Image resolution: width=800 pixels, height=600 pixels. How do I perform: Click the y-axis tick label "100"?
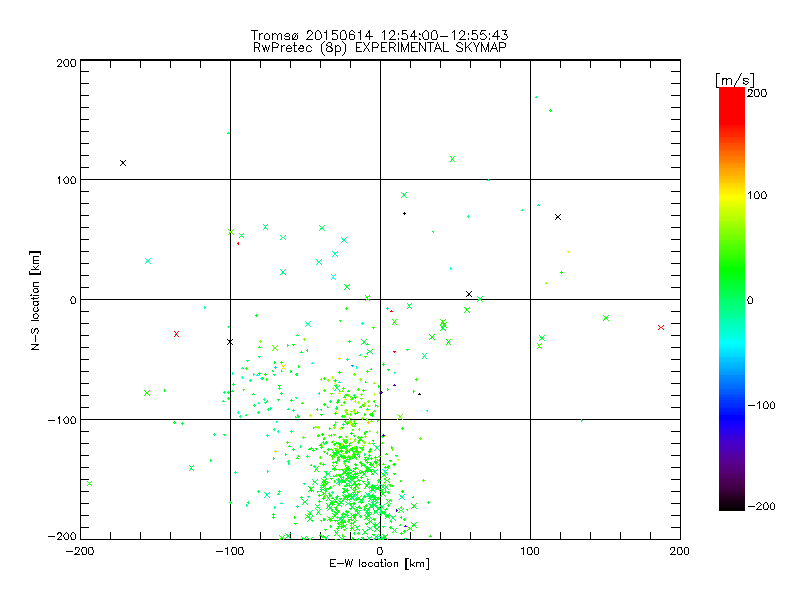point(67,180)
